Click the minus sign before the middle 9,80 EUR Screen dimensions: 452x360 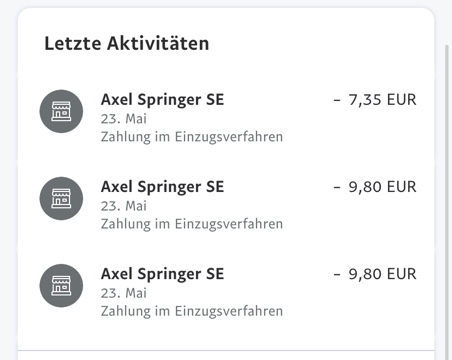pos(337,187)
